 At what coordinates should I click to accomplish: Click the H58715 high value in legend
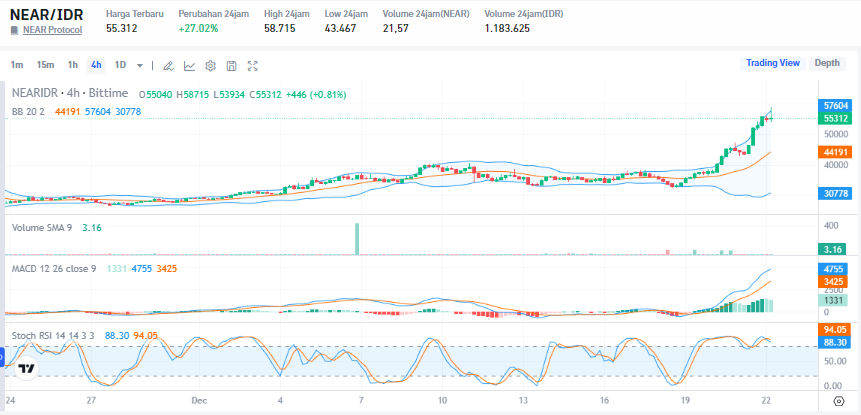192,94
